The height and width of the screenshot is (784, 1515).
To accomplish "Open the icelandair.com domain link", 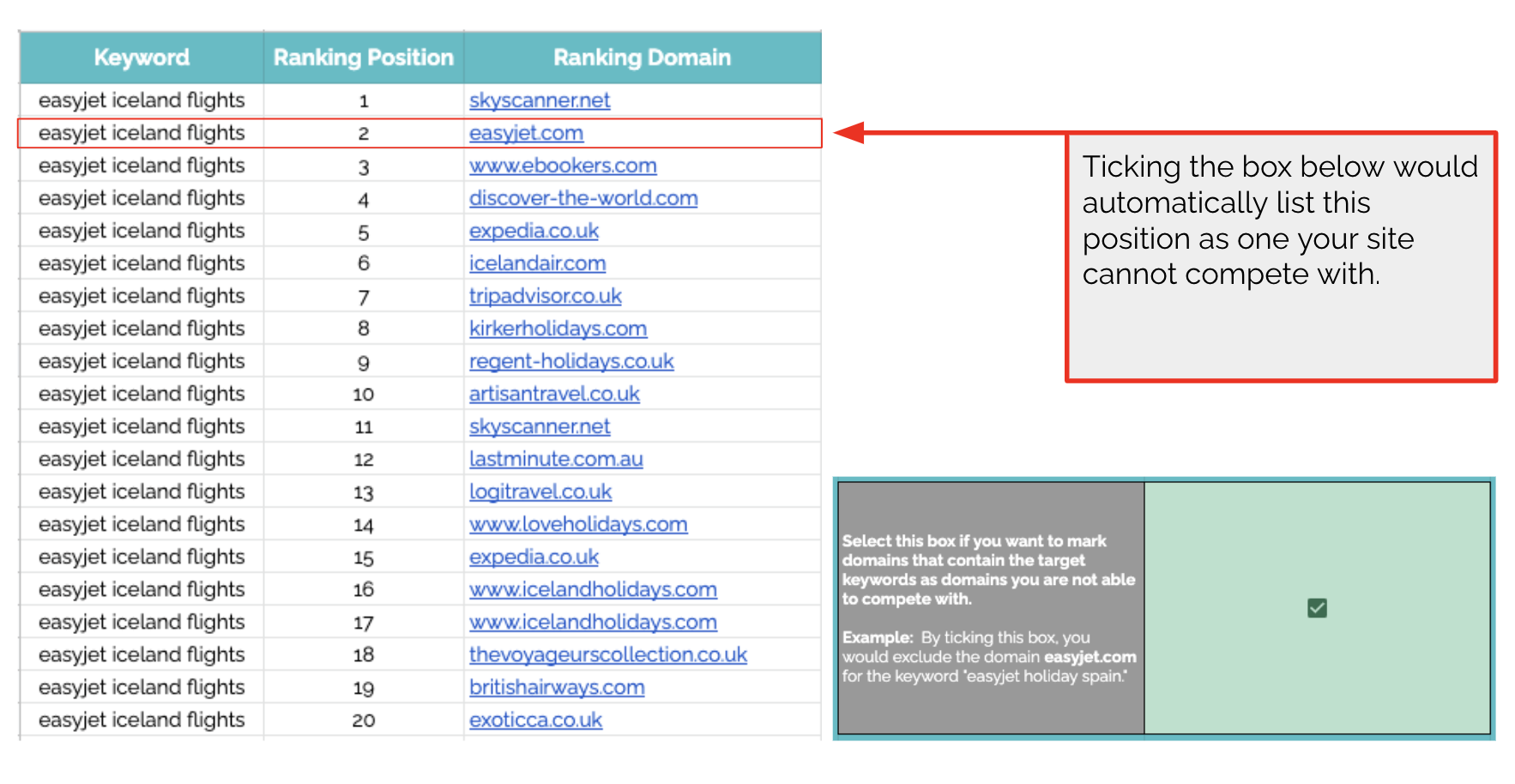I will pyautogui.click(x=537, y=264).
